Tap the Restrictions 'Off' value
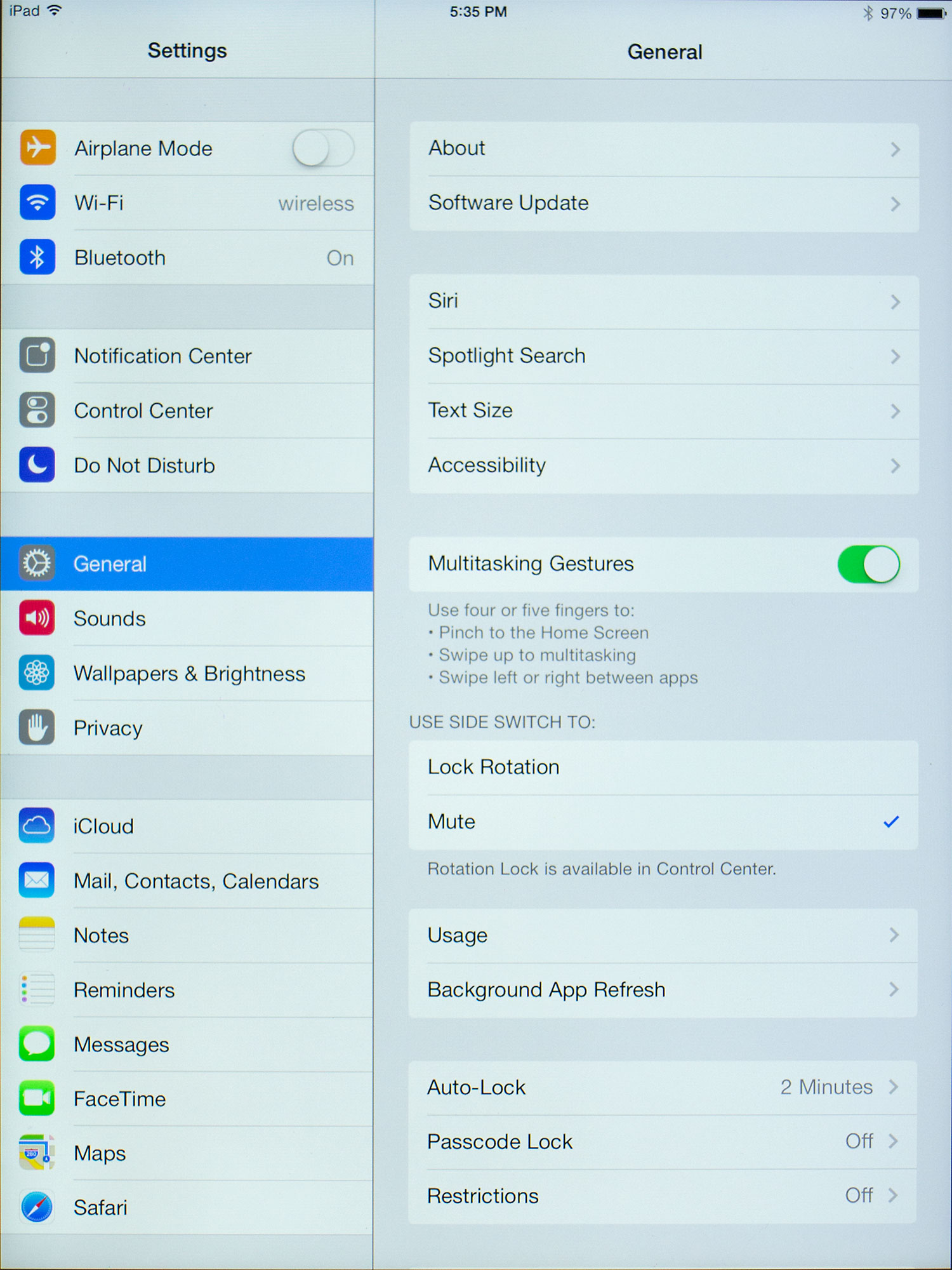The image size is (952, 1270). (x=859, y=1196)
